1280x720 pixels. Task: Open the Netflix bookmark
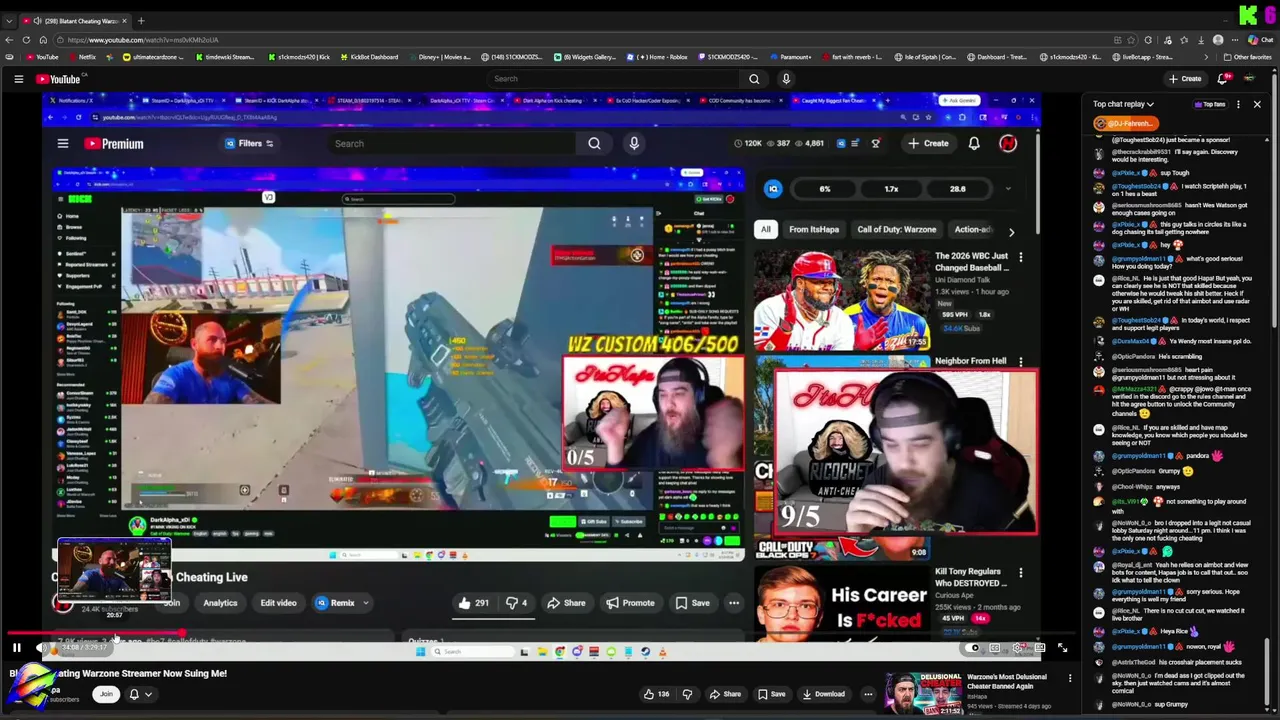[x=82, y=57]
